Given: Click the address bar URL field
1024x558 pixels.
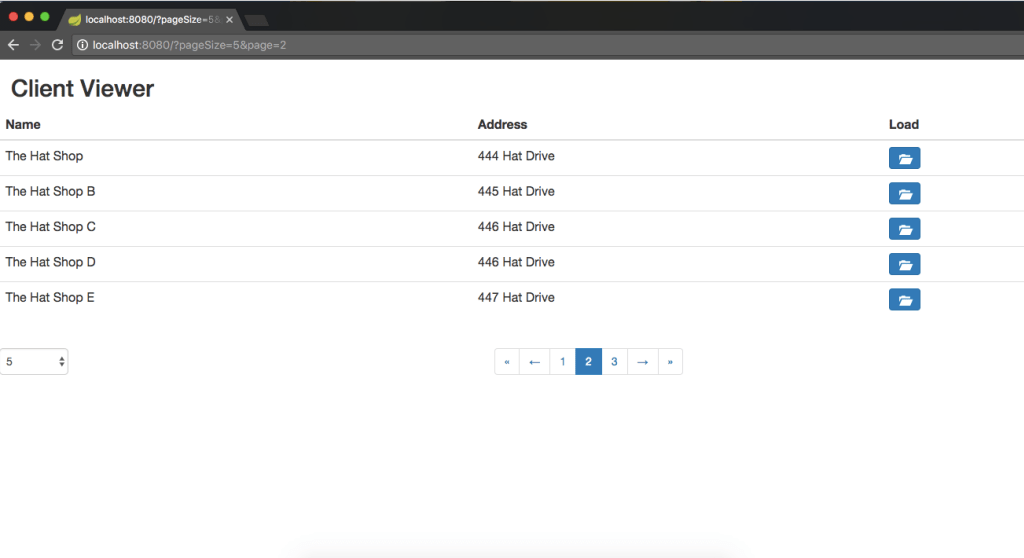Looking at the screenshot, I should (x=547, y=45).
